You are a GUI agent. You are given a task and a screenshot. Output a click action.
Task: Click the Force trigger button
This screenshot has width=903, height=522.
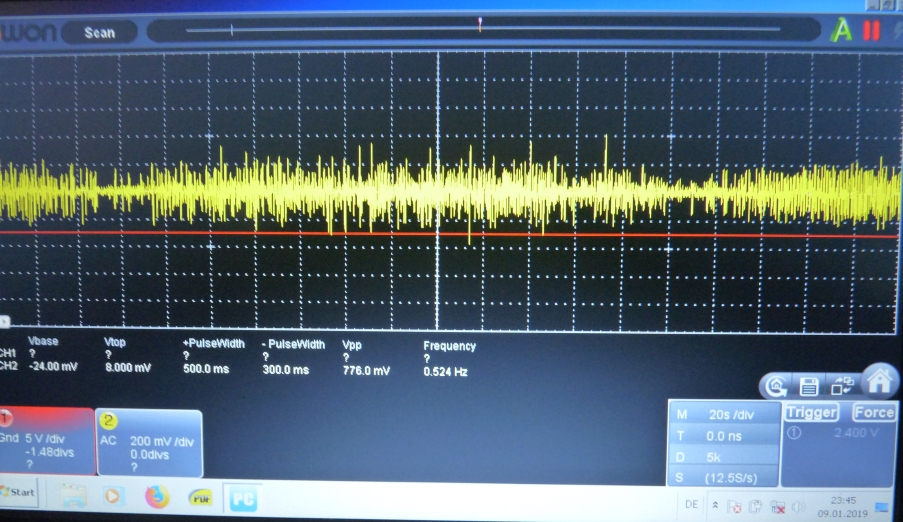coord(874,413)
